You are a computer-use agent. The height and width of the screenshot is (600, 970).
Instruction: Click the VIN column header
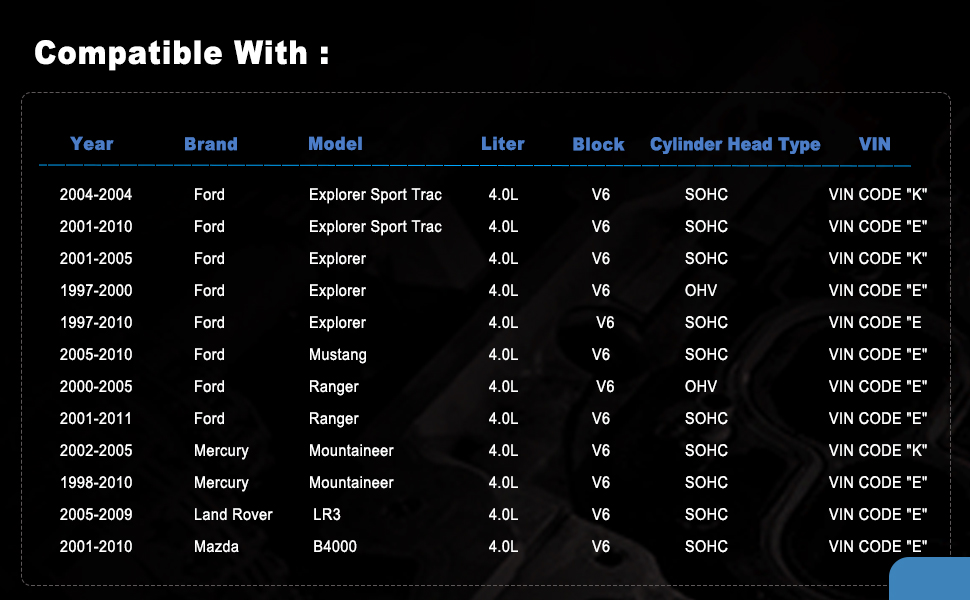(x=875, y=144)
